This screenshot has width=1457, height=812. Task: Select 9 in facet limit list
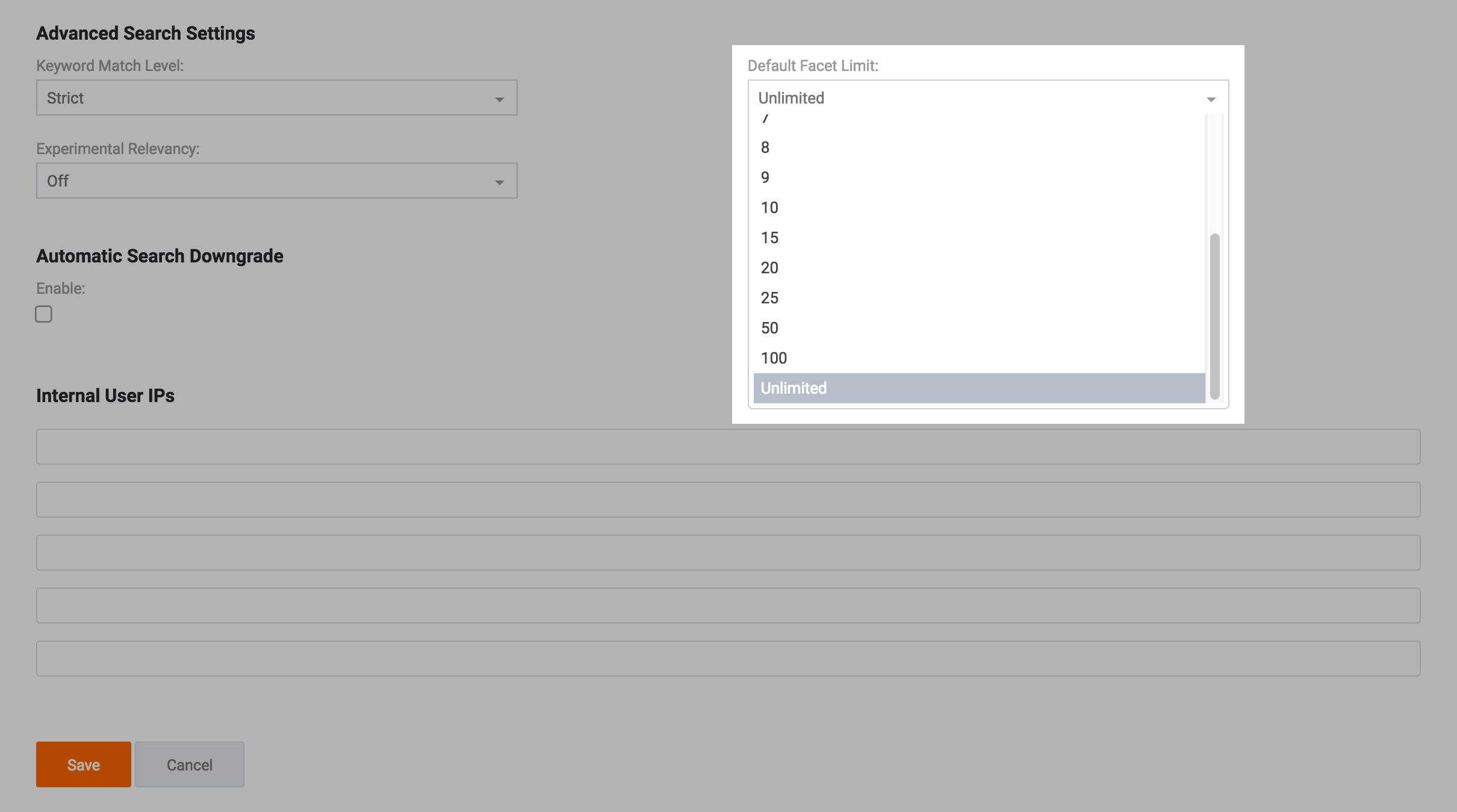tap(979, 178)
